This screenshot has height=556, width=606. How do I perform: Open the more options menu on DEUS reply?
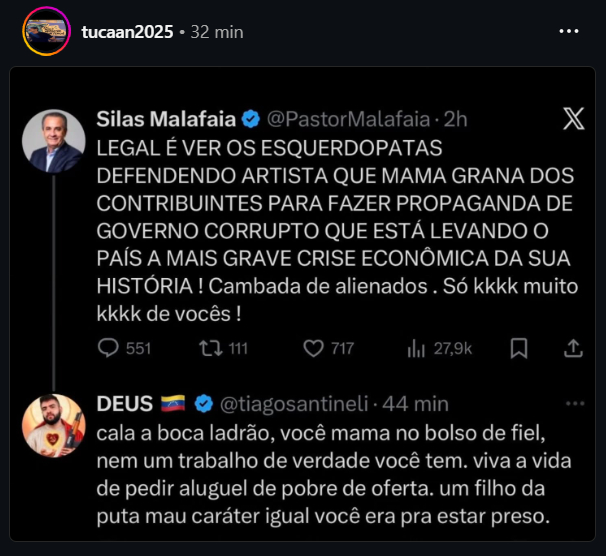(574, 403)
